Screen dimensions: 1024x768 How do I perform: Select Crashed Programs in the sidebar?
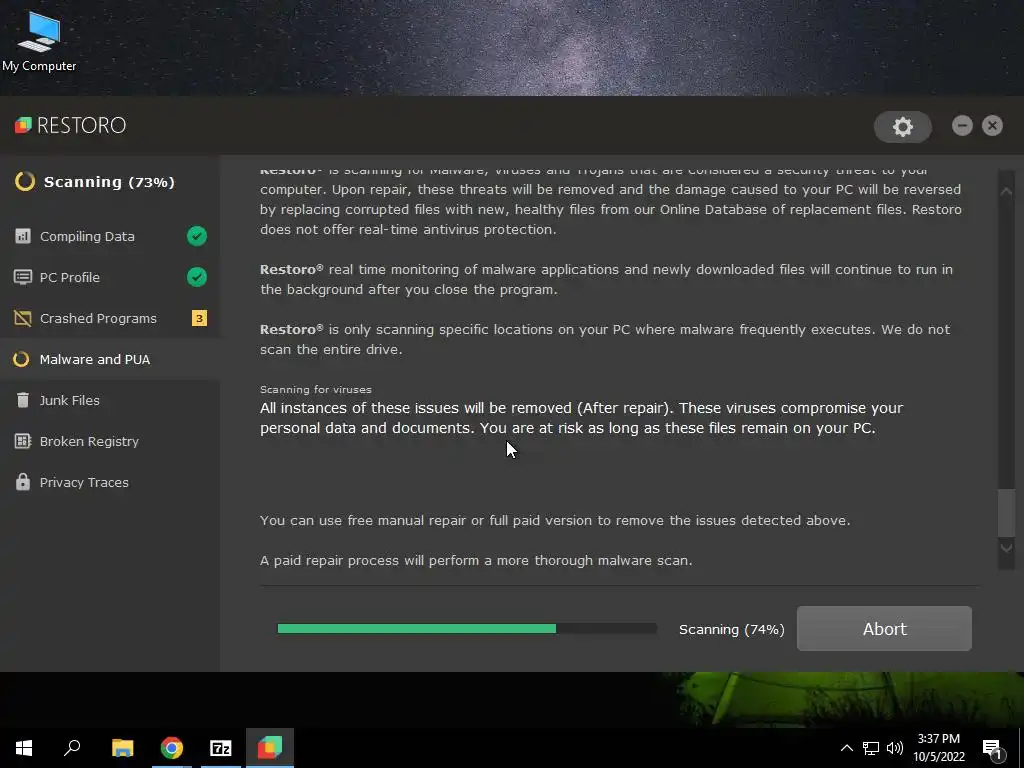(110, 318)
